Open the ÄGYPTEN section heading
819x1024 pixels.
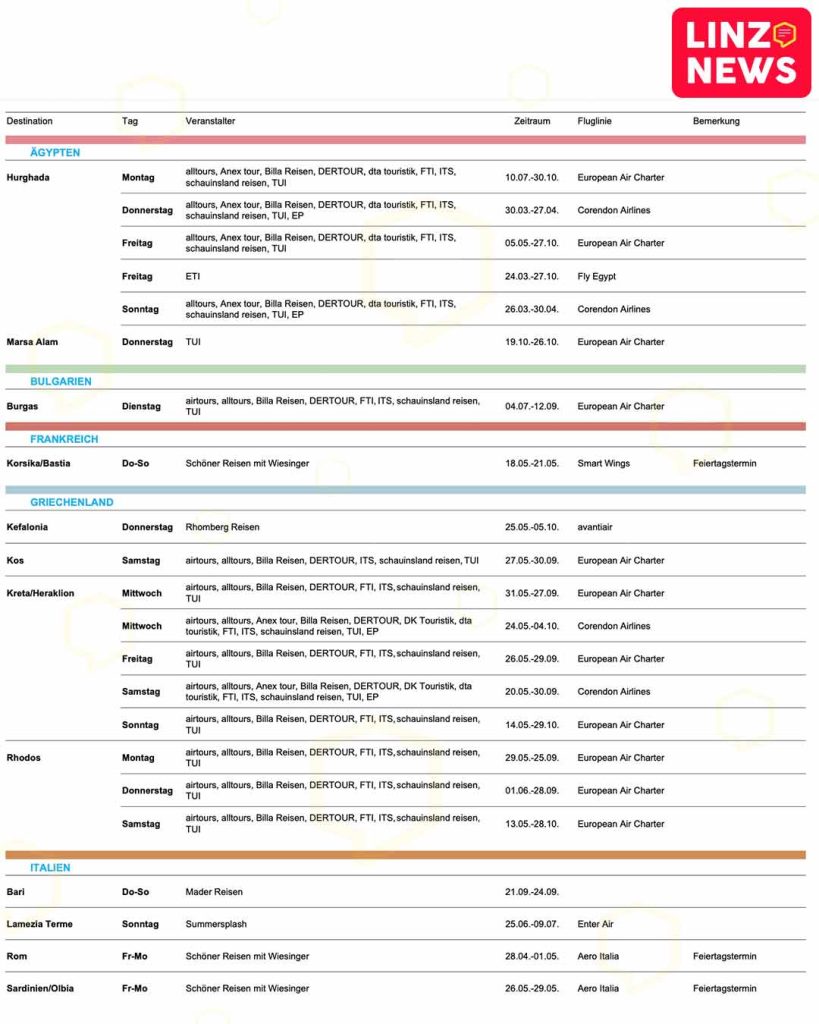point(55,153)
